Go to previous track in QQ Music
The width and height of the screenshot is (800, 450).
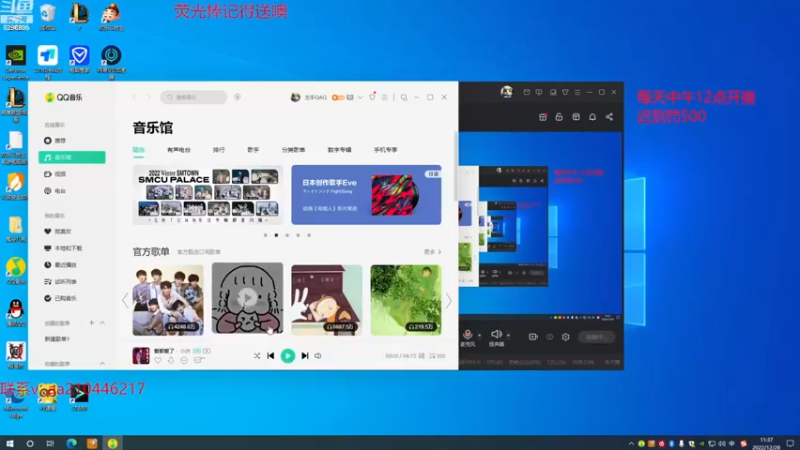(x=270, y=356)
